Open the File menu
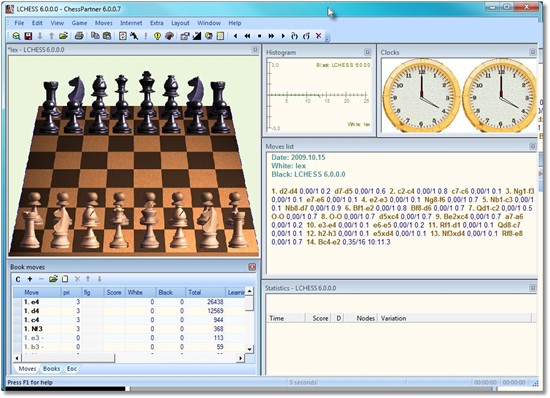This screenshot has height=398, width=550. (19, 23)
